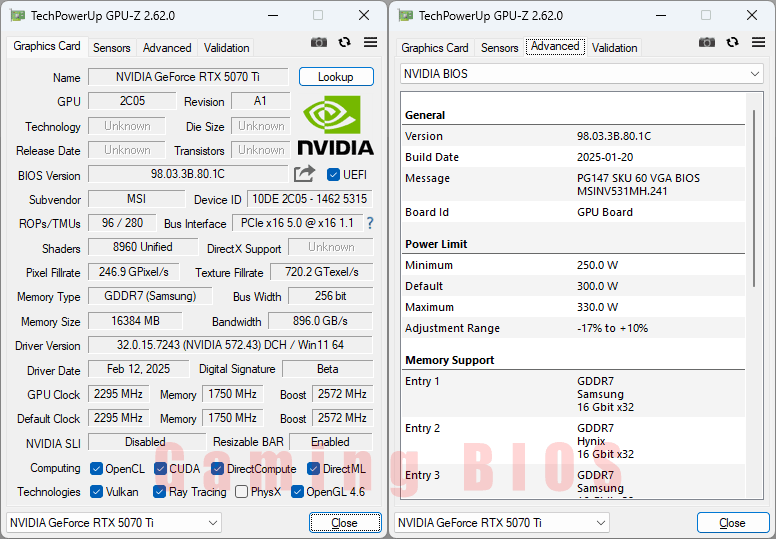Toggle the UEFI checkbox
Image resolution: width=776 pixels, height=539 pixels.
pos(333,175)
